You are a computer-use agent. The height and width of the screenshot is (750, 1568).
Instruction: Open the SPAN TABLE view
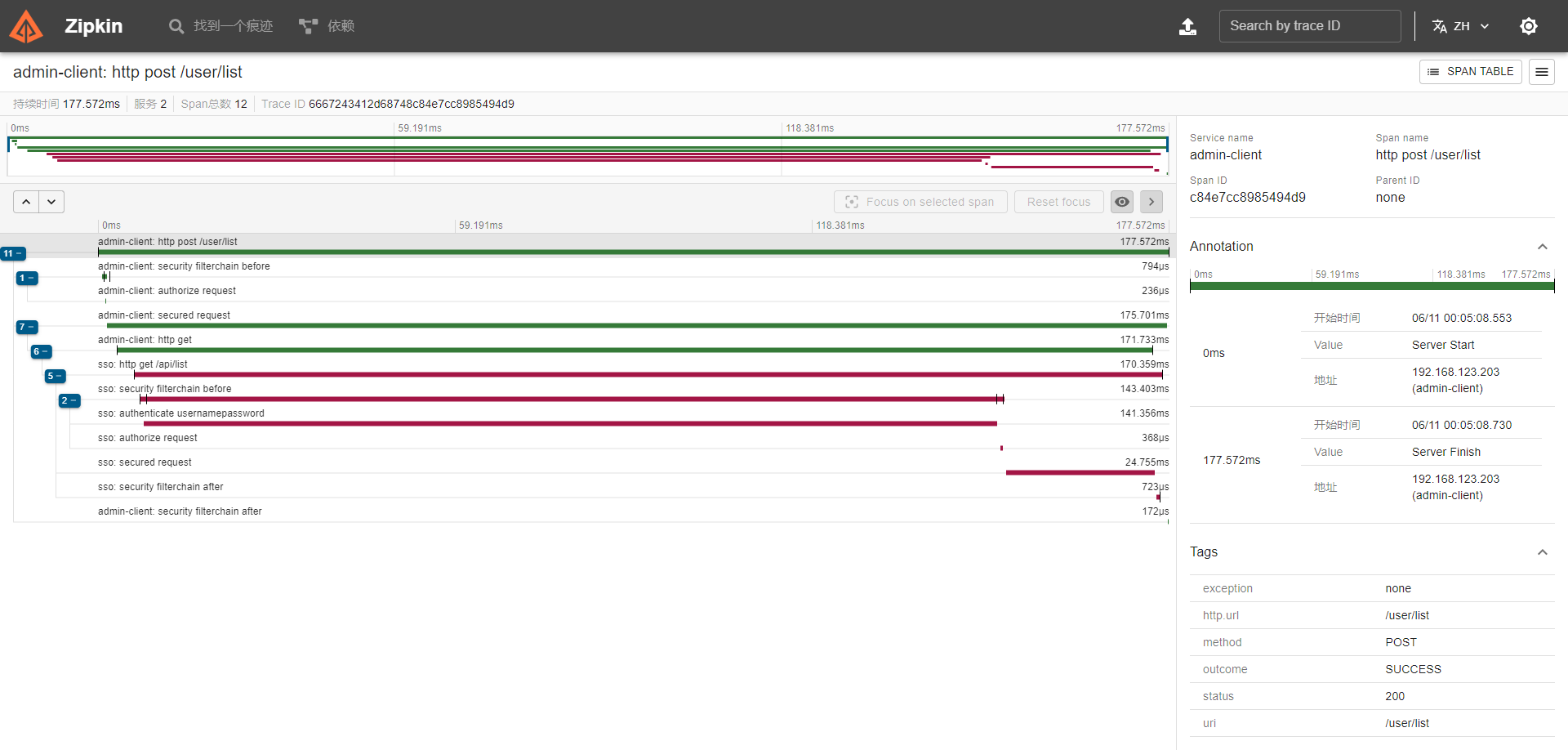pyautogui.click(x=1470, y=72)
